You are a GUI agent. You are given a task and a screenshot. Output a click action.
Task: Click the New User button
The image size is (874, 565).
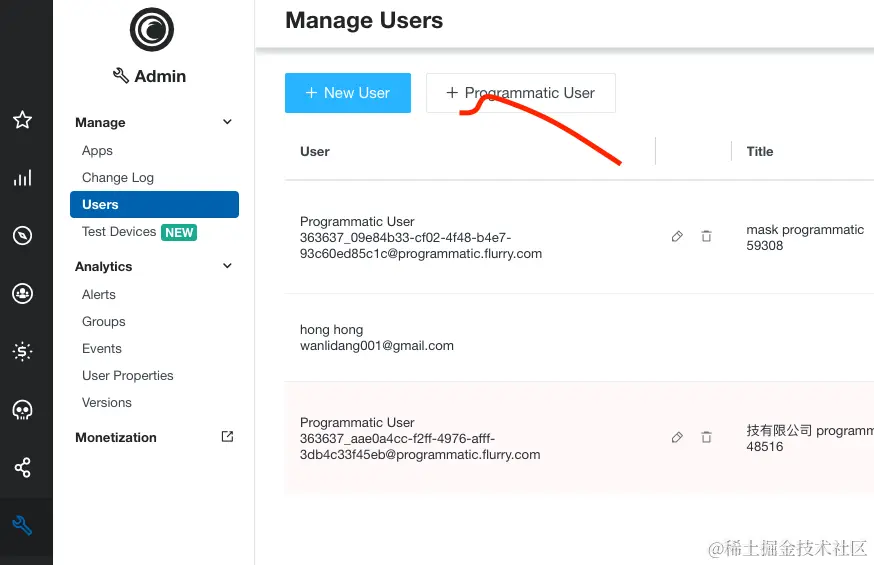tap(348, 93)
